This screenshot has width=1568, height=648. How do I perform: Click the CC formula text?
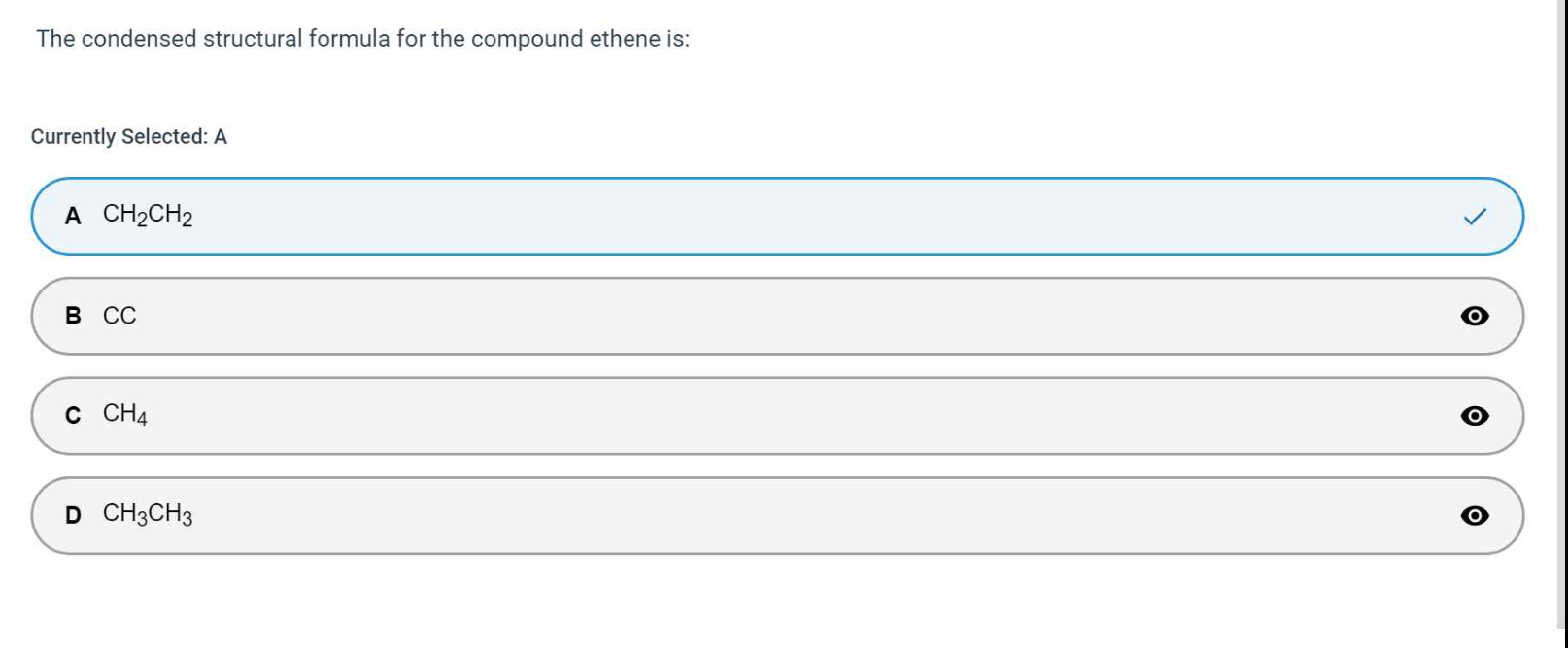point(119,316)
